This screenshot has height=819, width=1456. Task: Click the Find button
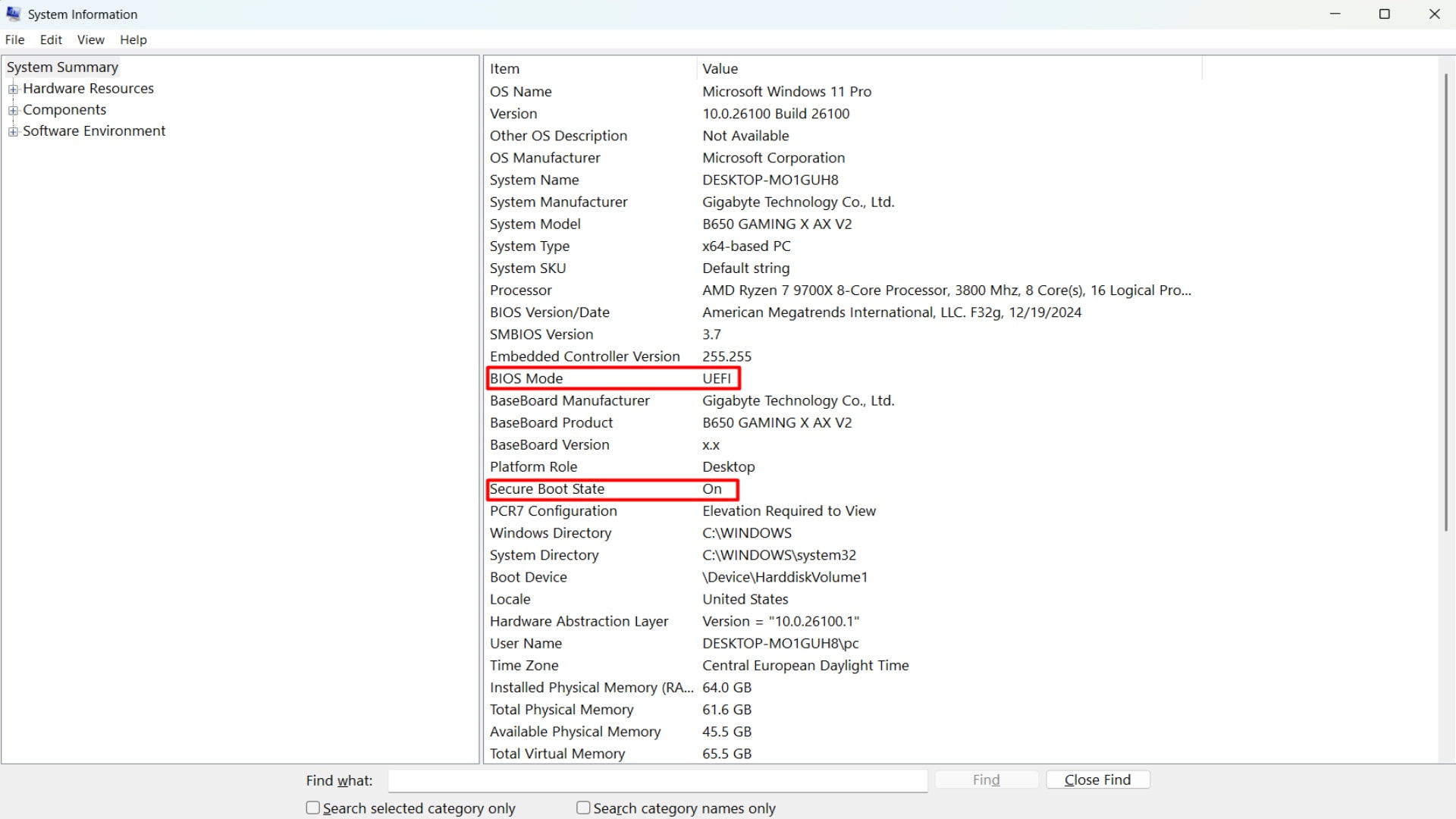[x=986, y=780]
